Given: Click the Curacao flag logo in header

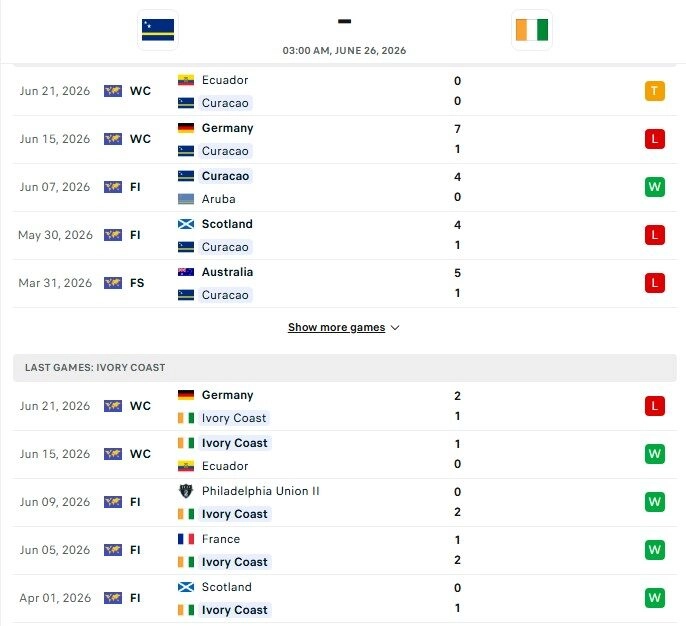Looking at the screenshot, I should [x=158, y=30].
